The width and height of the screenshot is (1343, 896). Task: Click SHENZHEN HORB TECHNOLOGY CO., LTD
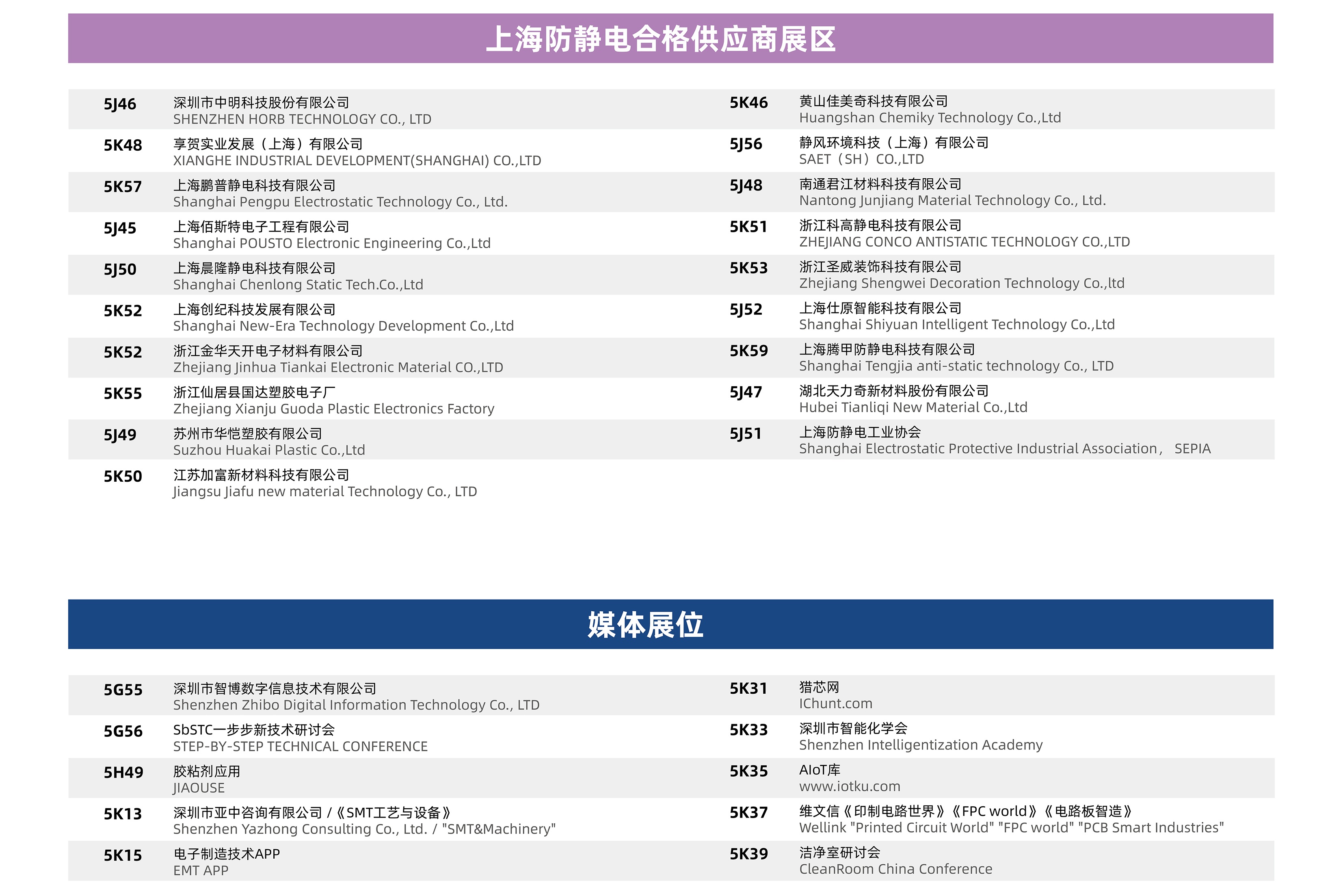tap(302, 119)
